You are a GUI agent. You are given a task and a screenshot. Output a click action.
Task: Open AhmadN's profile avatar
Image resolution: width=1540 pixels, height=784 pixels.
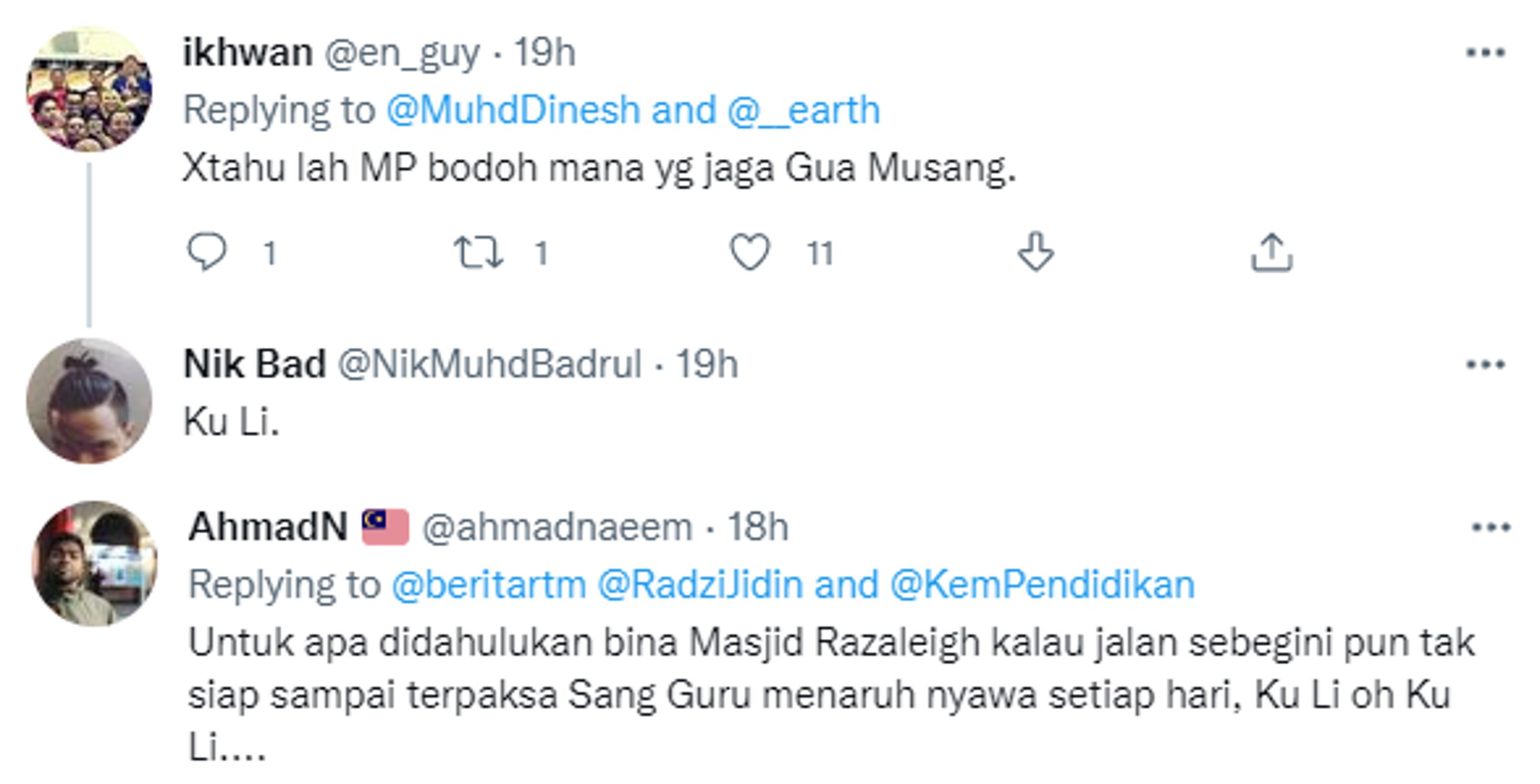click(95, 564)
